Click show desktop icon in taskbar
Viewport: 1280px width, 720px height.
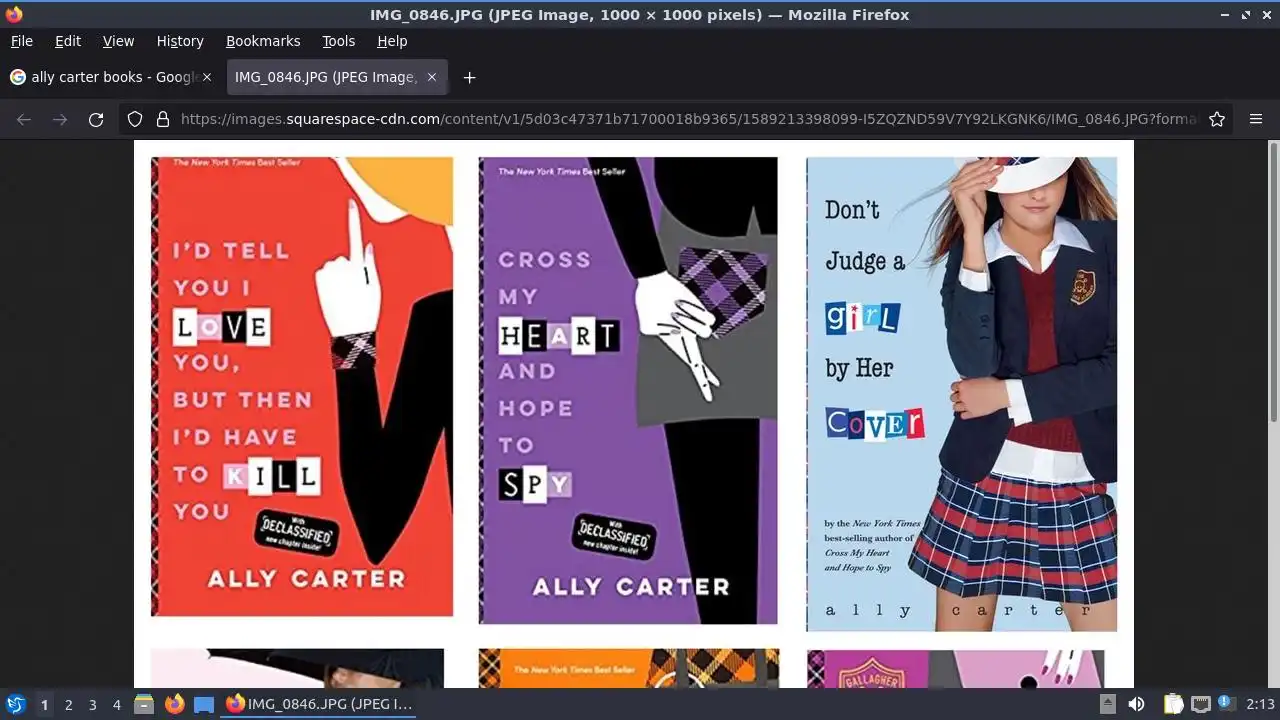tap(204, 704)
